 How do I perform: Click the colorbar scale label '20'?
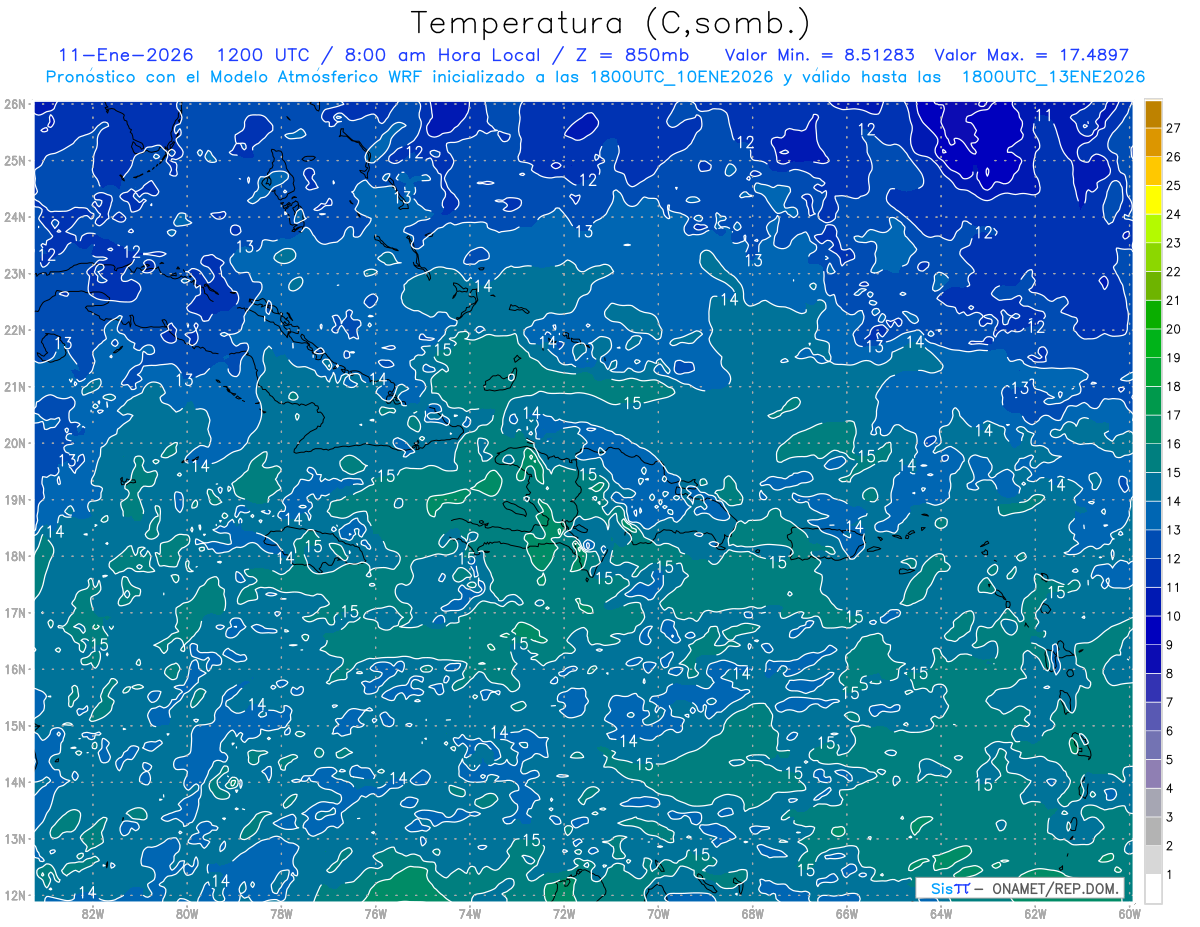(1174, 329)
